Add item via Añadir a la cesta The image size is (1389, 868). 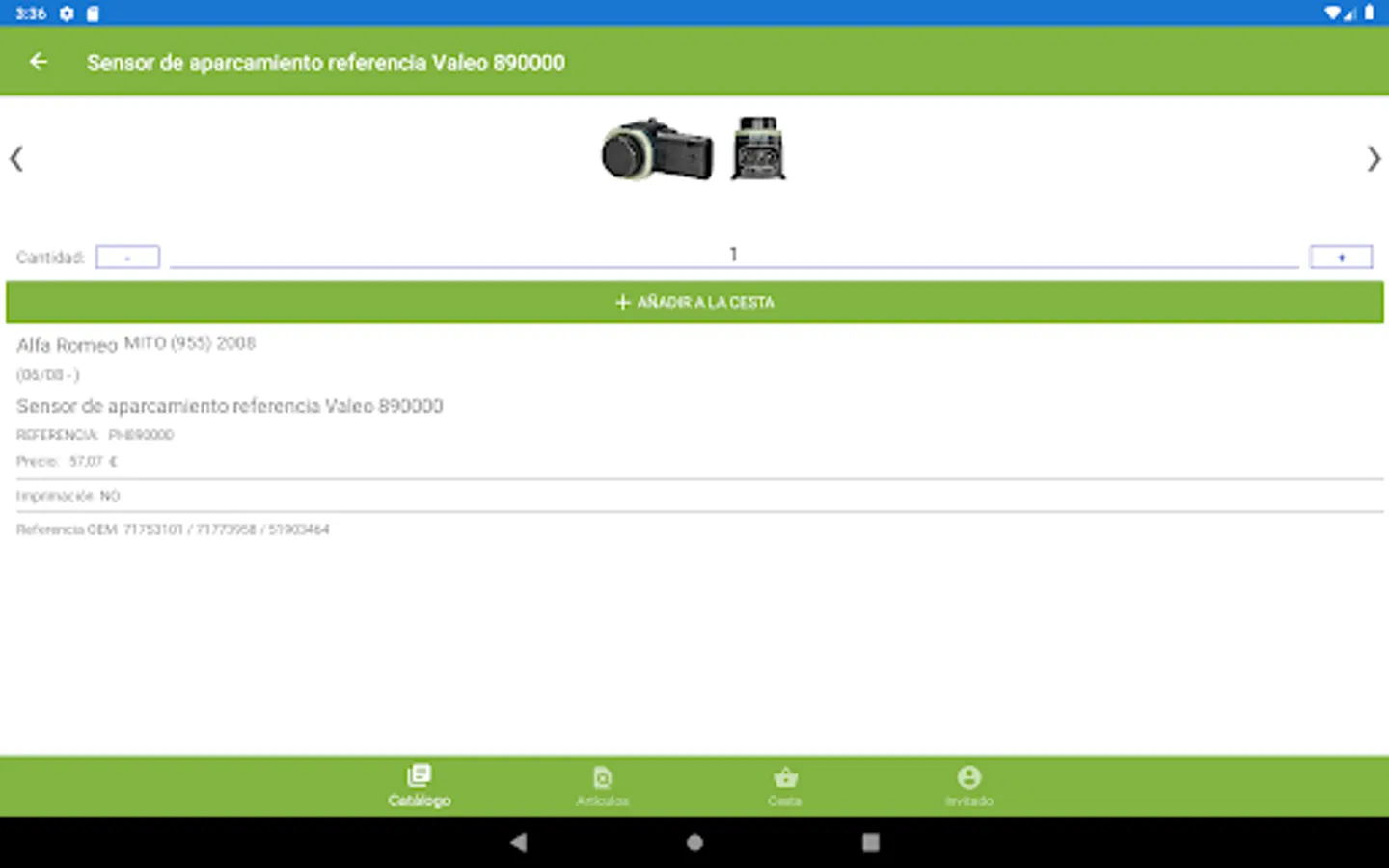coord(694,302)
